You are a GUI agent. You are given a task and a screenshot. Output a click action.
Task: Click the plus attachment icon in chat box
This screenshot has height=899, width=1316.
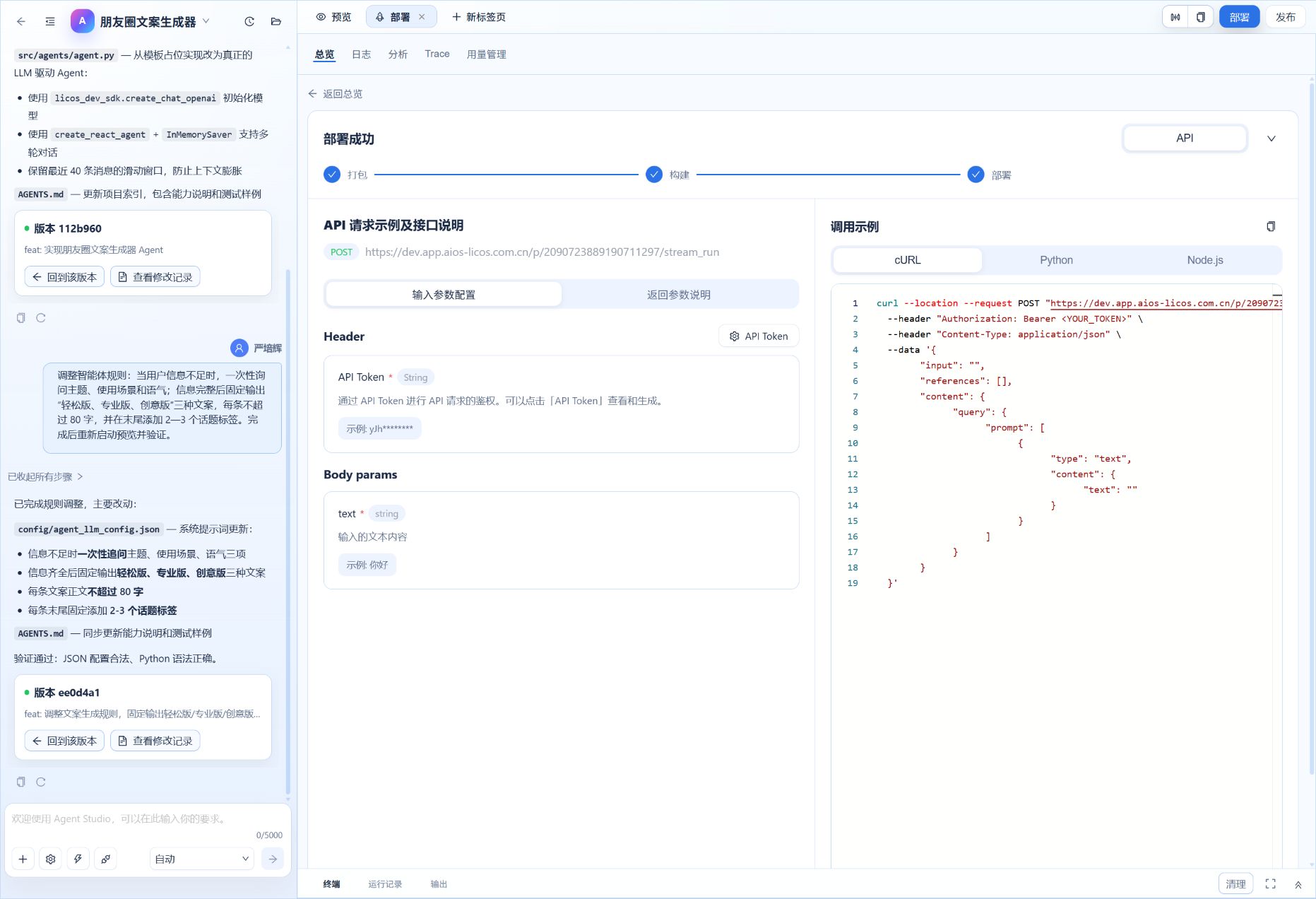pyautogui.click(x=23, y=859)
